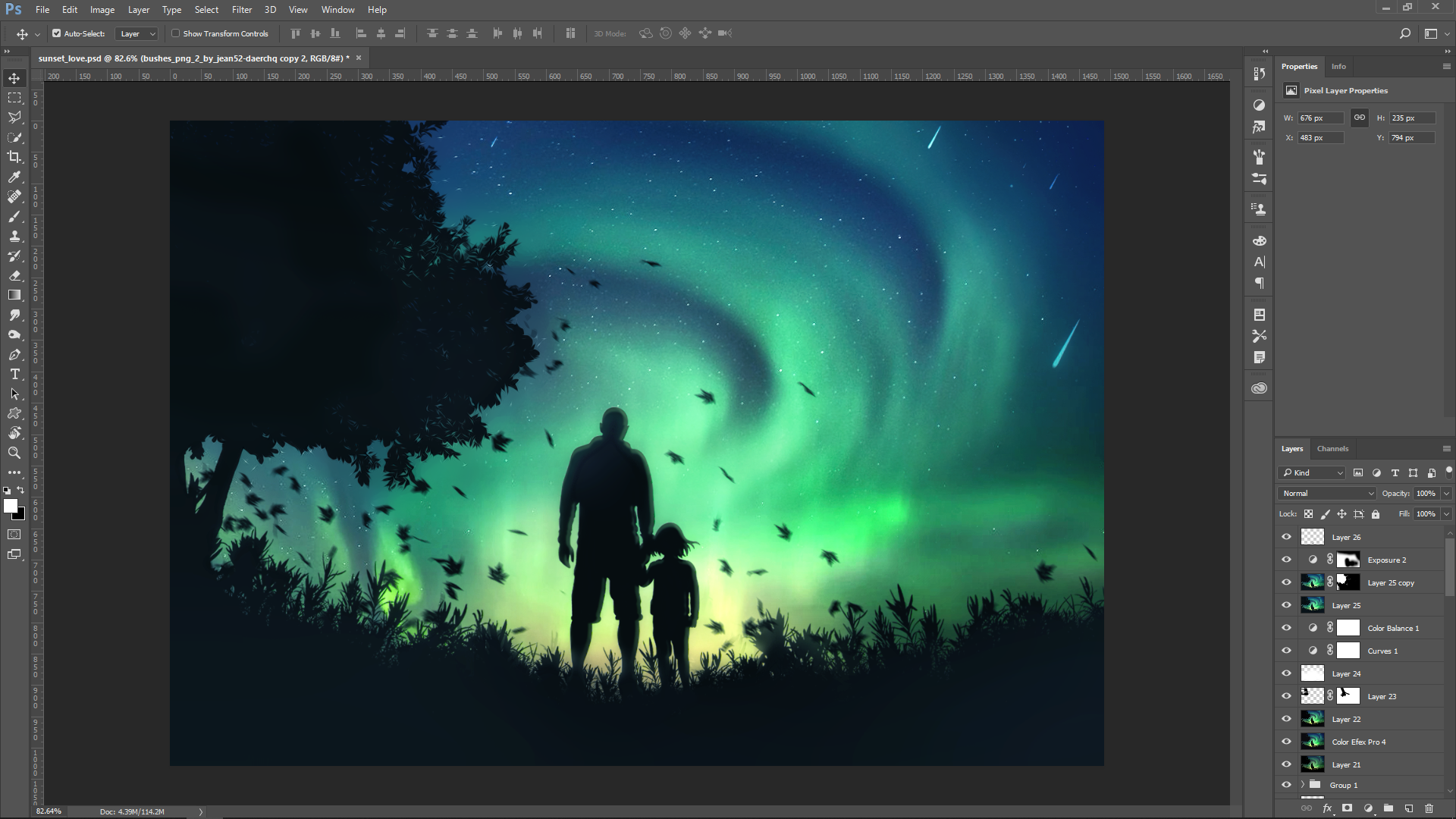Open the Image menu

click(x=102, y=10)
